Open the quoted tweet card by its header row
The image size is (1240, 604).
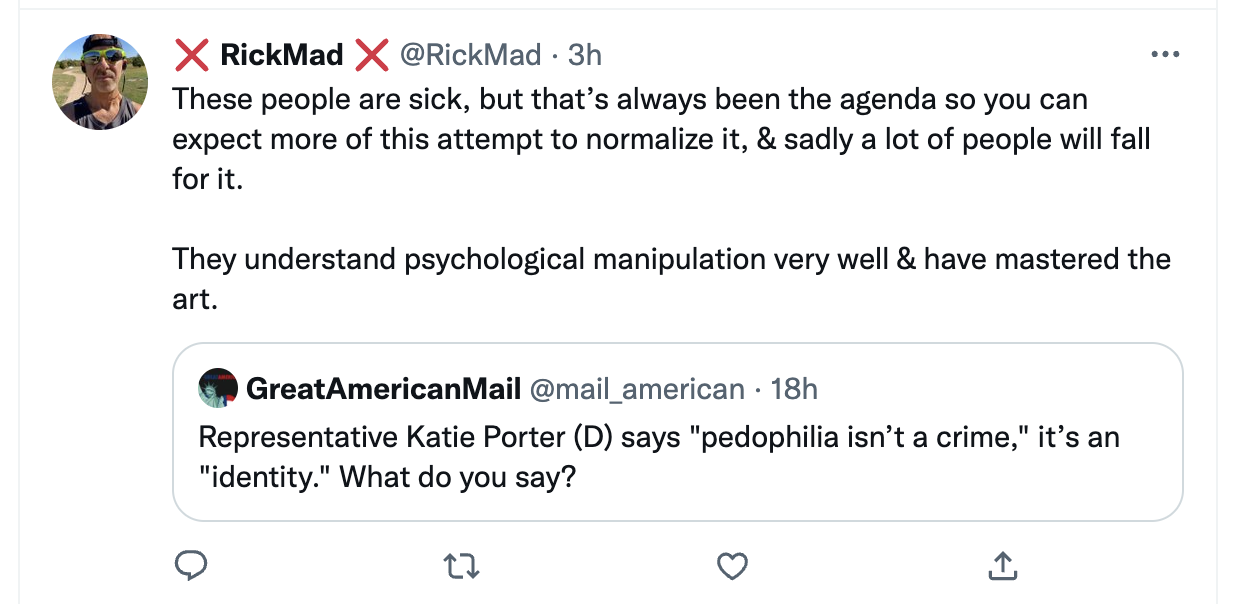[950, 388]
